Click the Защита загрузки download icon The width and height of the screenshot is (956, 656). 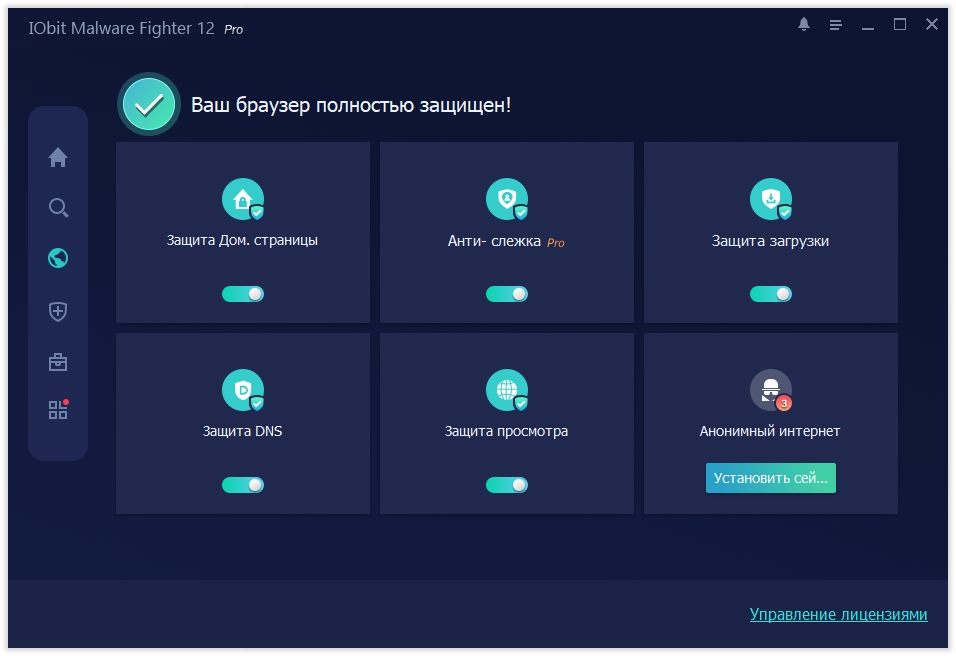pos(771,199)
